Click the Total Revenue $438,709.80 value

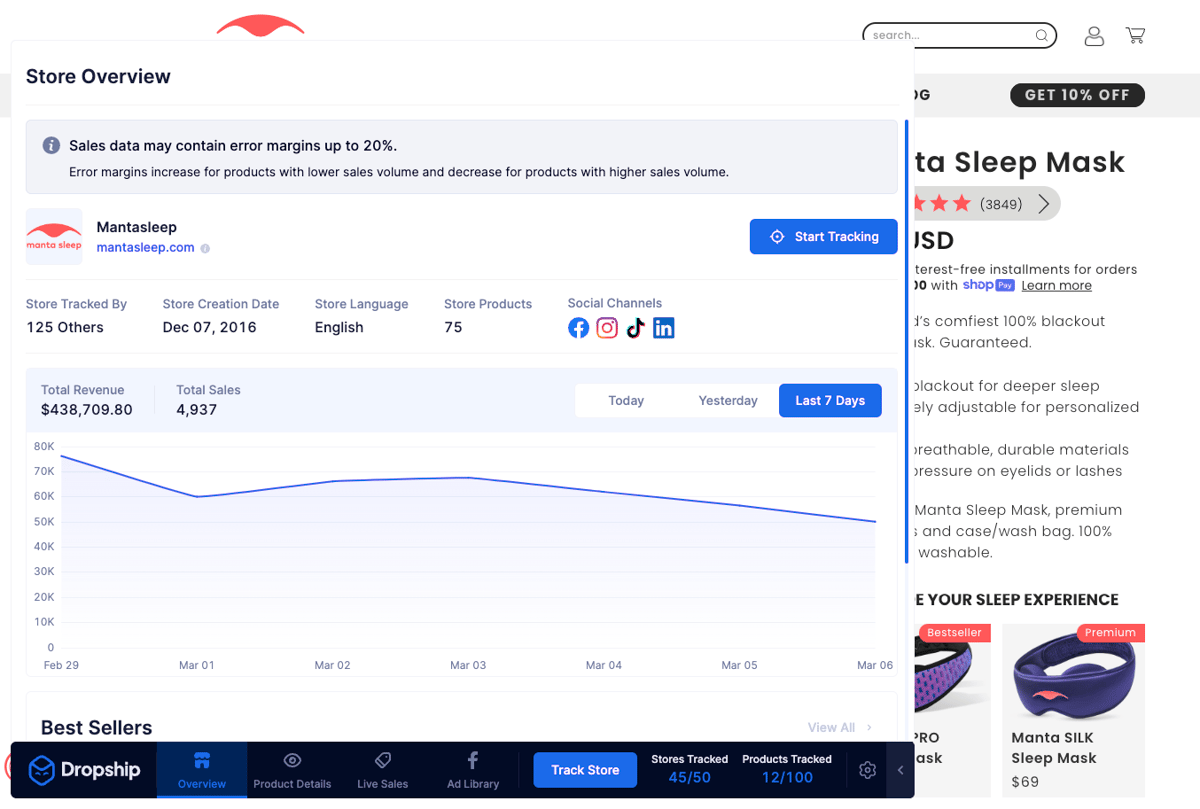point(87,410)
